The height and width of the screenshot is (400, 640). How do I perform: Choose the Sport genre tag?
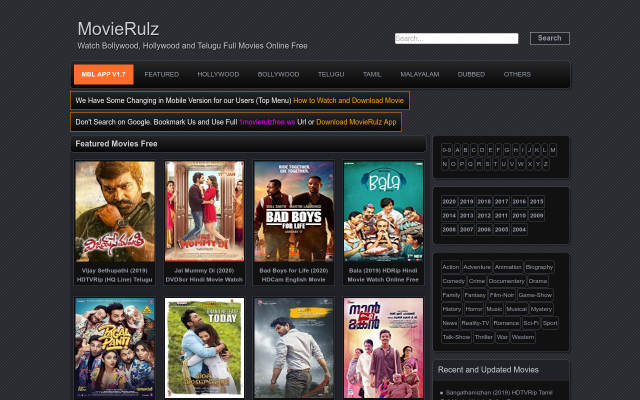coord(550,323)
